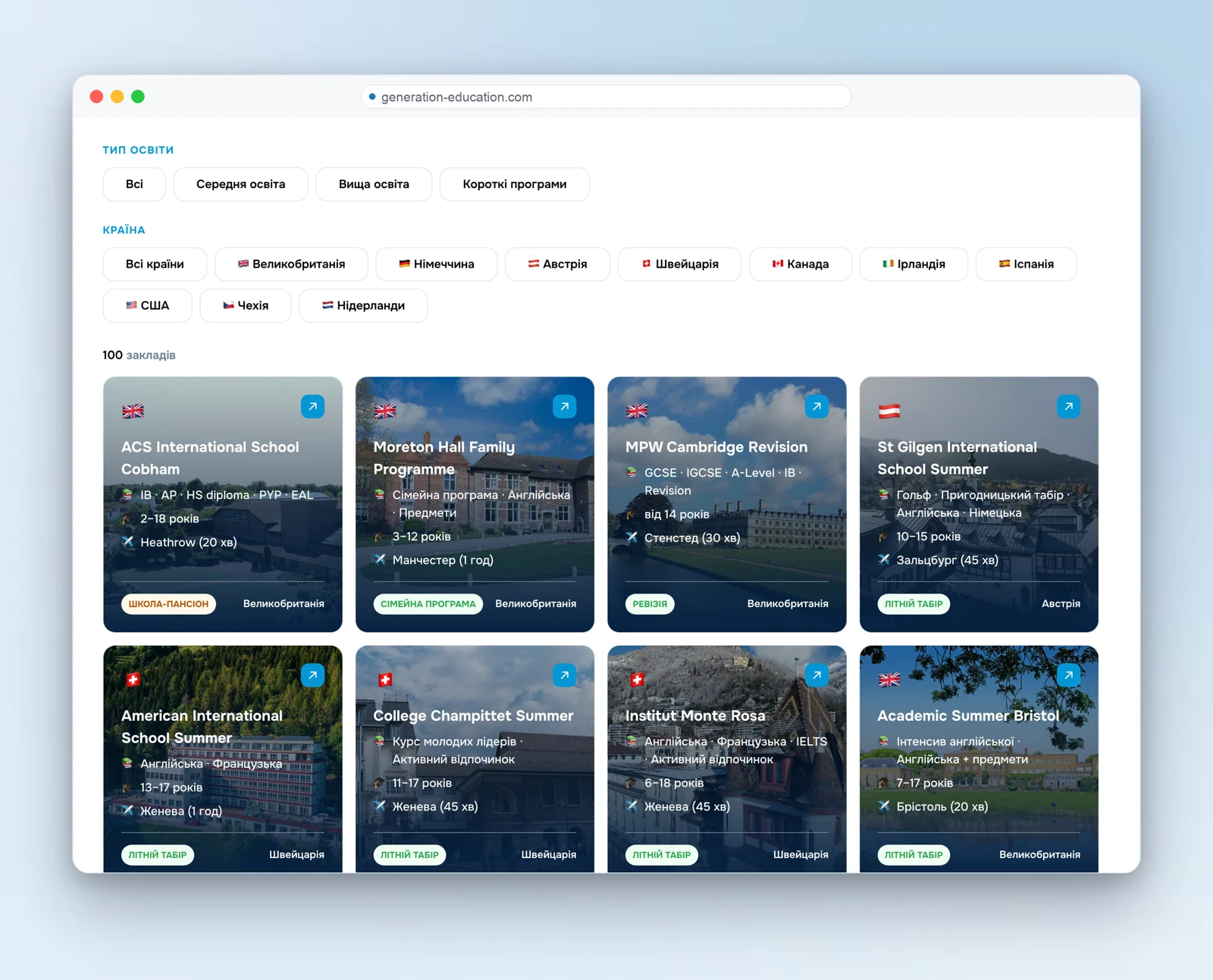Open Academic Summer Bristol title
Image resolution: width=1213 pixels, height=980 pixels.
pos(968,715)
